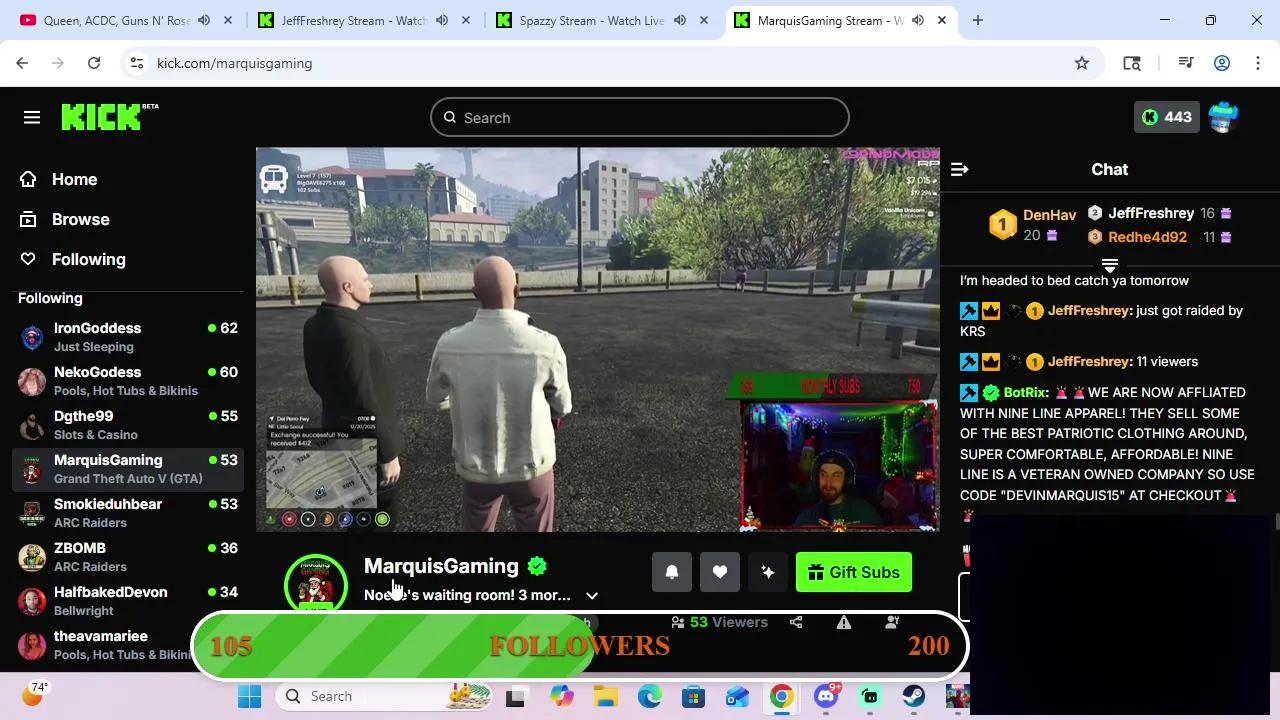
Task: View site information icon in address bar
Action: click(x=137, y=63)
